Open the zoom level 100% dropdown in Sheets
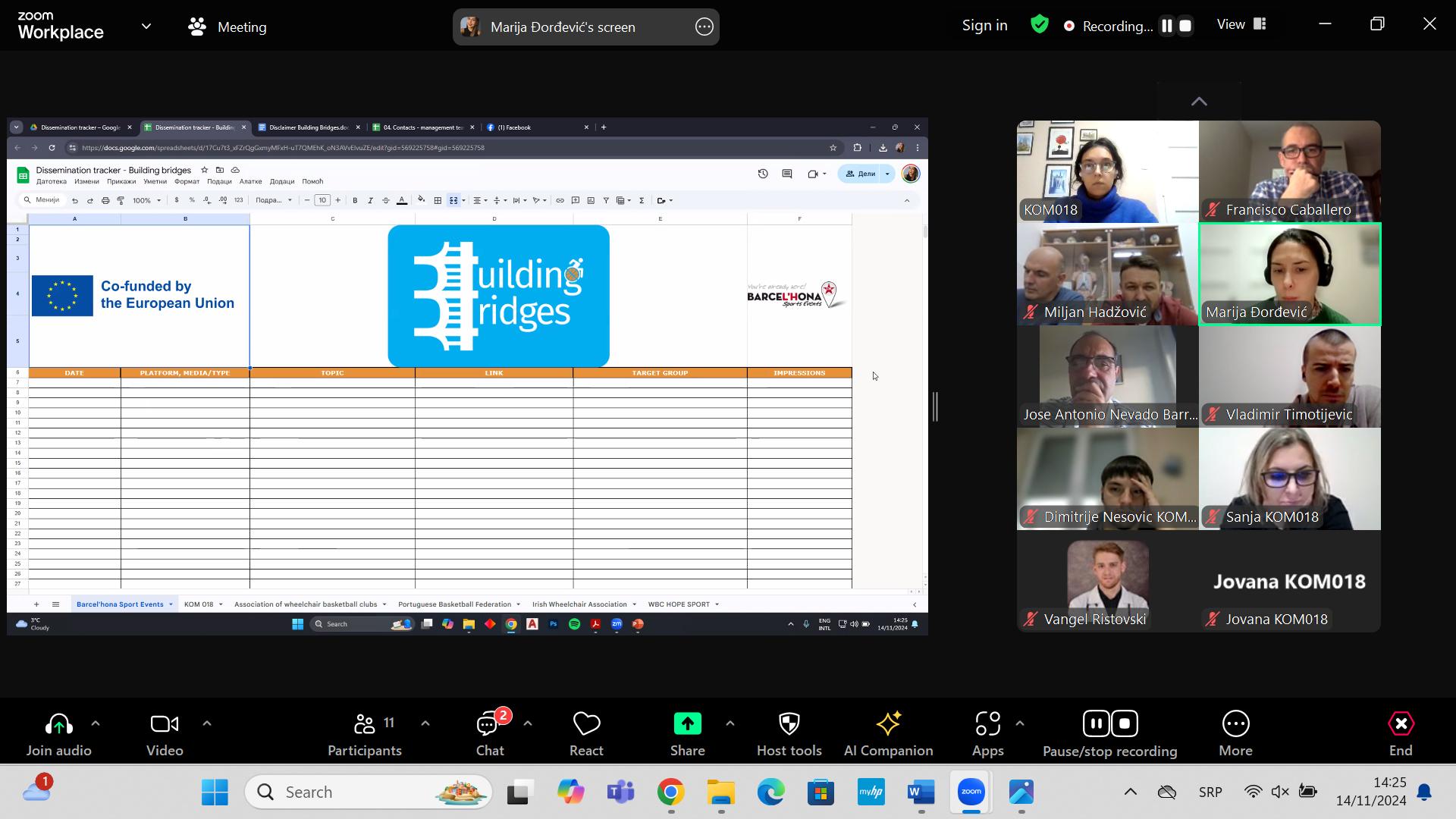 [x=146, y=201]
